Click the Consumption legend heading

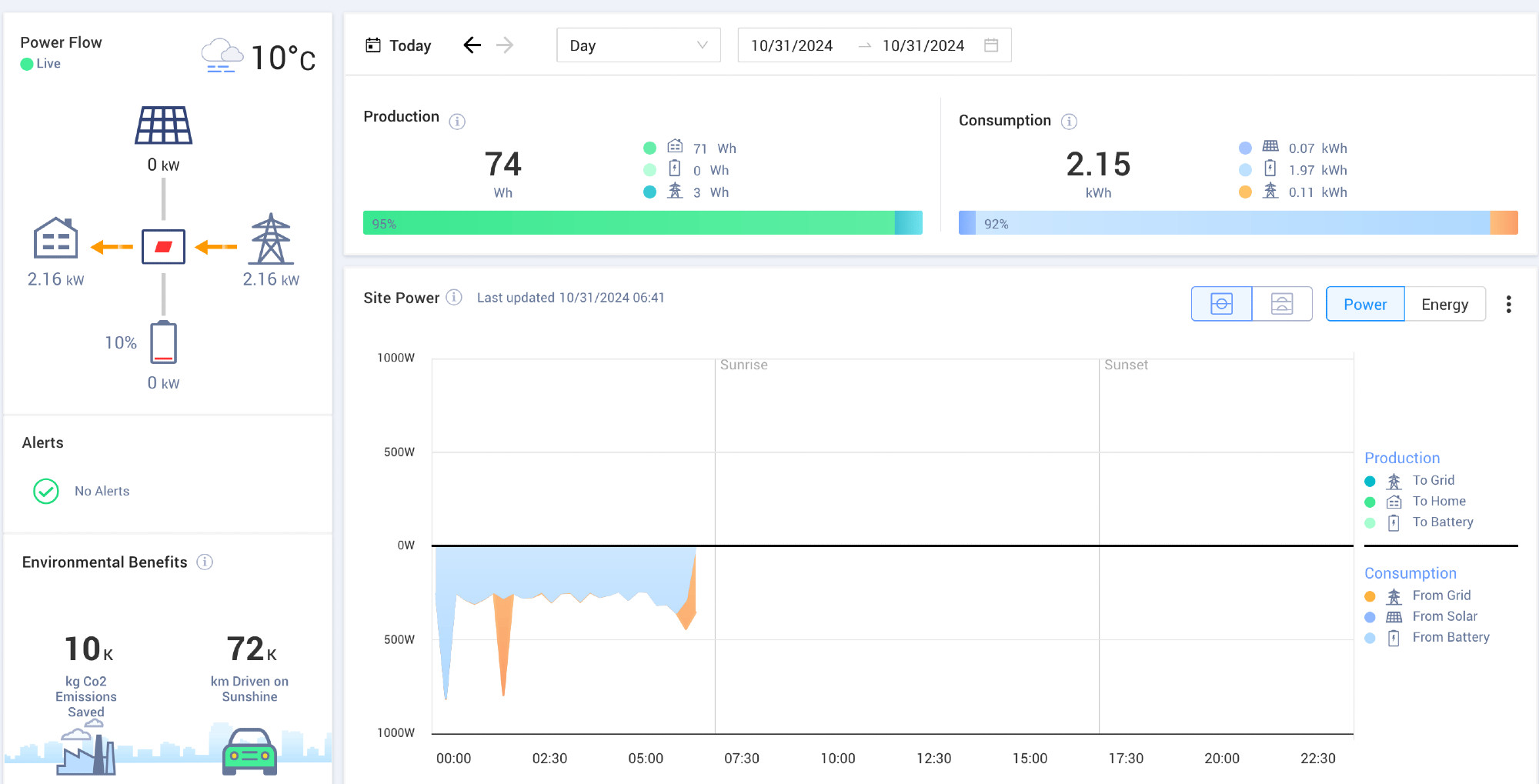pyautogui.click(x=1410, y=573)
